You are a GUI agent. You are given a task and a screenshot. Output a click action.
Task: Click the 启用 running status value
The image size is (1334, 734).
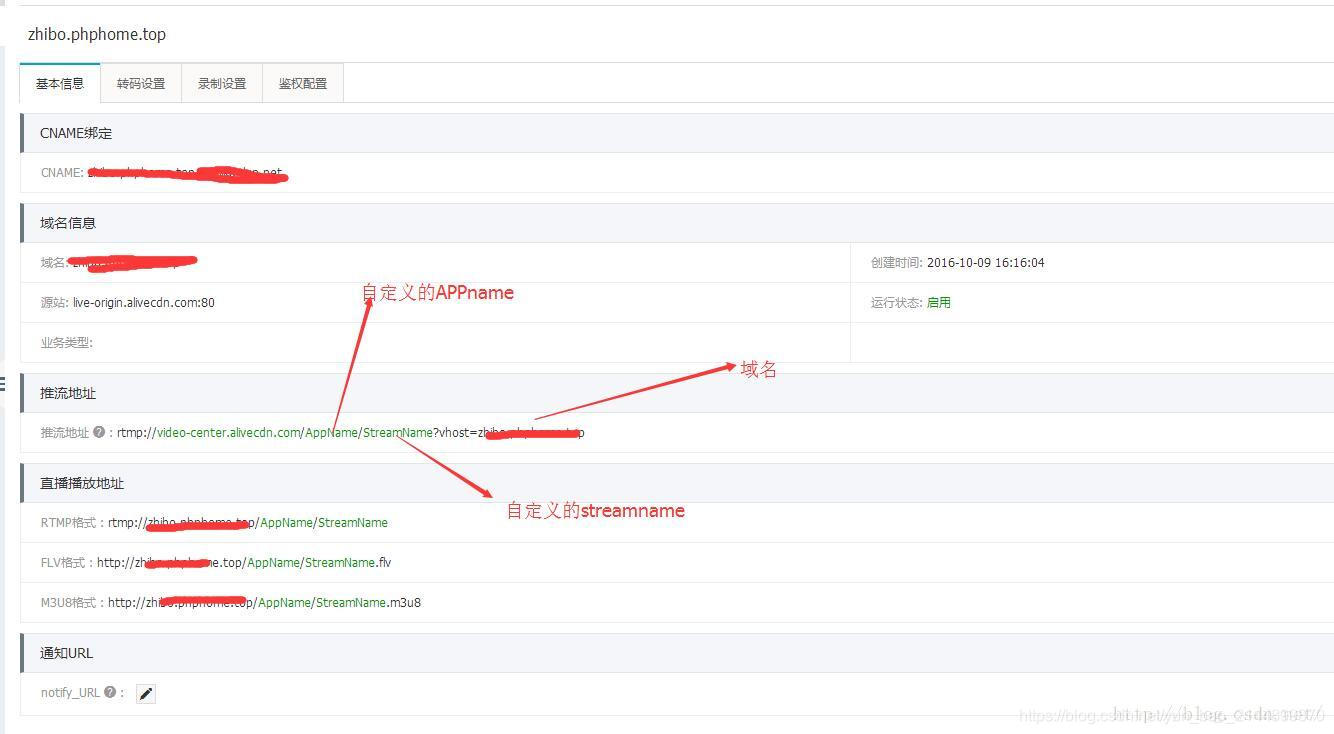click(x=939, y=302)
